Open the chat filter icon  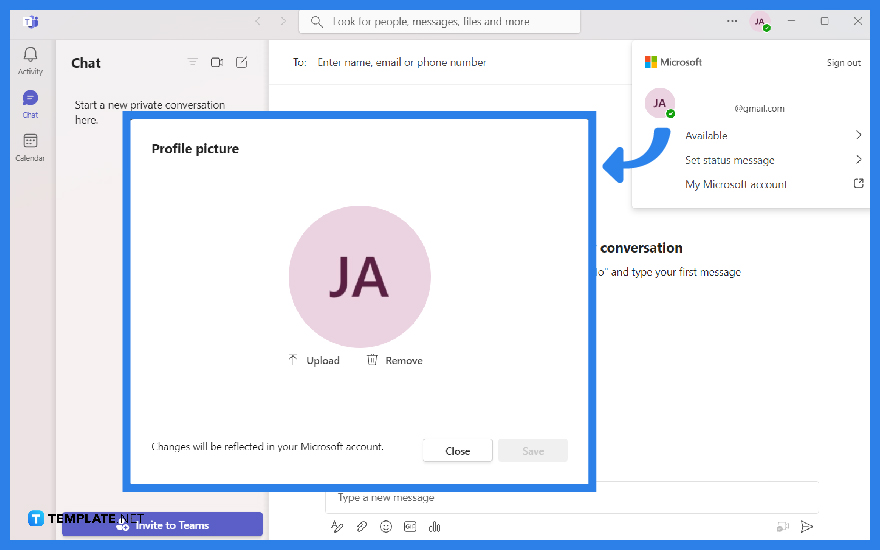tap(192, 62)
